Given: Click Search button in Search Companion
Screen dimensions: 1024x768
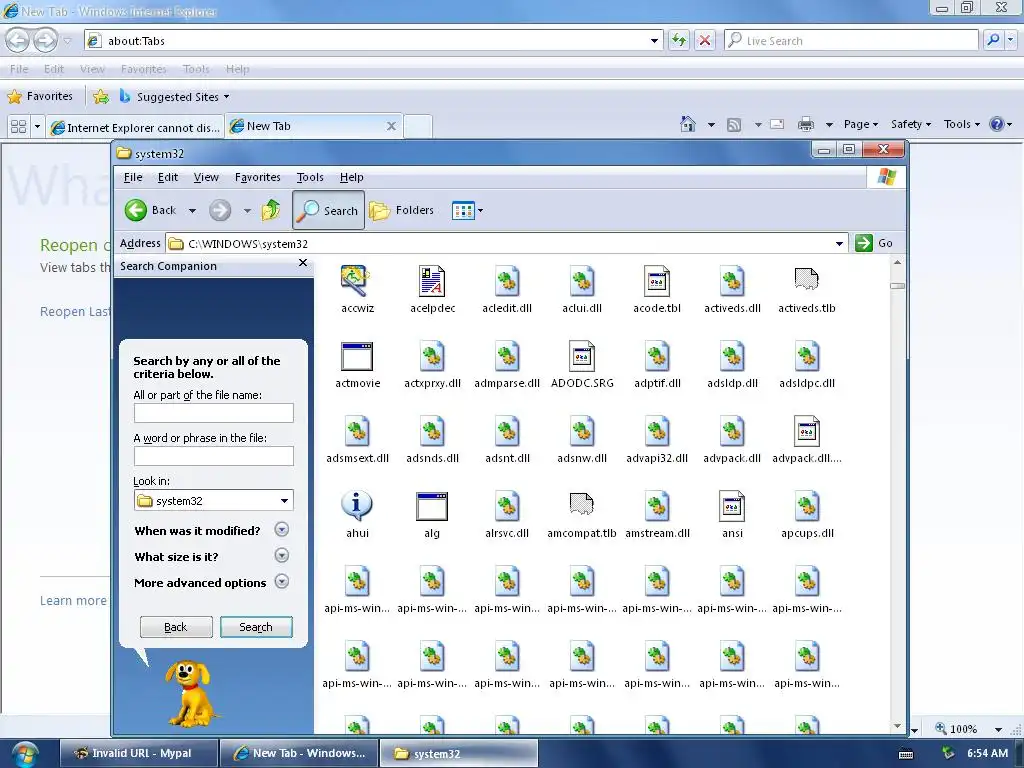Looking at the screenshot, I should (256, 627).
